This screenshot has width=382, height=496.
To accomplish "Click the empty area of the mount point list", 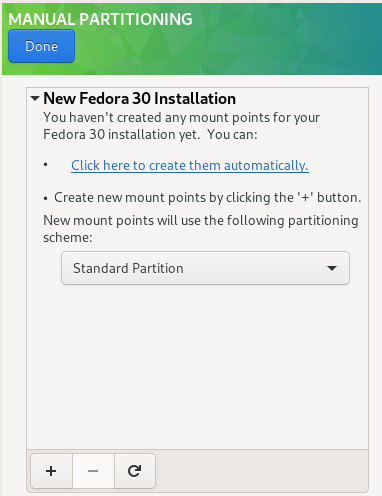I will pyautogui.click(x=197, y=367).
